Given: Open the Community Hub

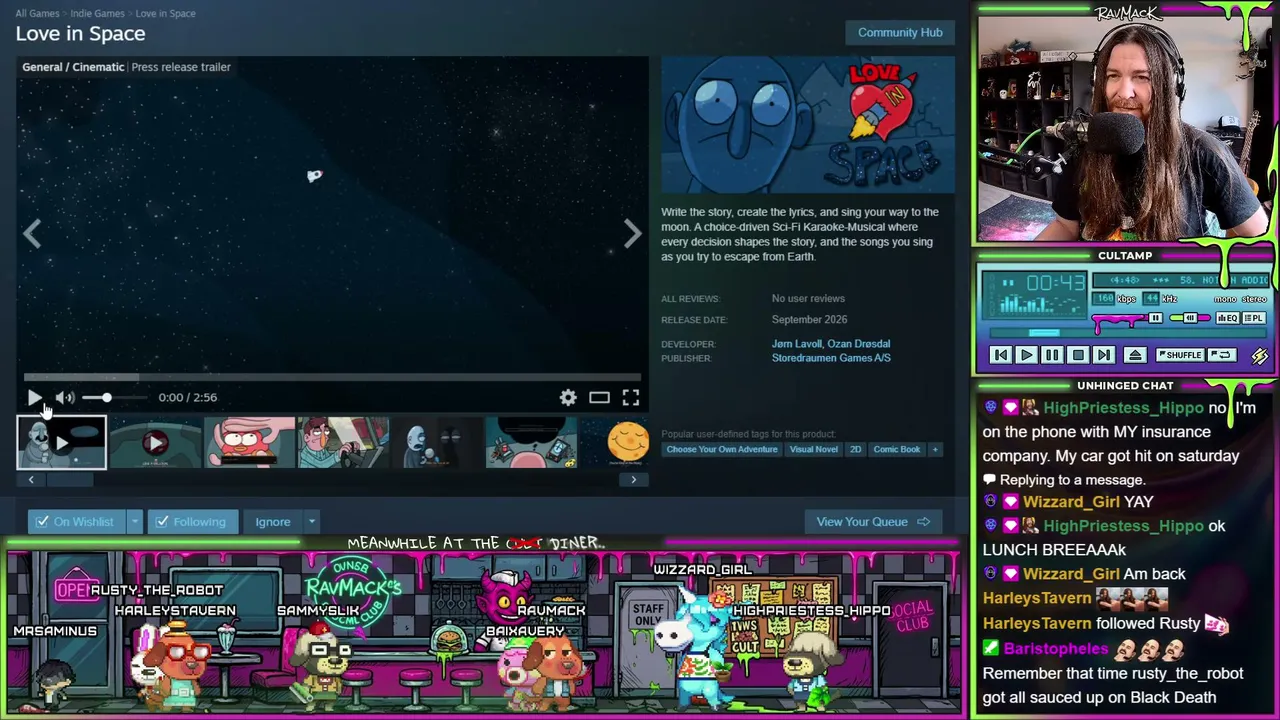Looking at the screenshot, I should (x=900, y=32).
